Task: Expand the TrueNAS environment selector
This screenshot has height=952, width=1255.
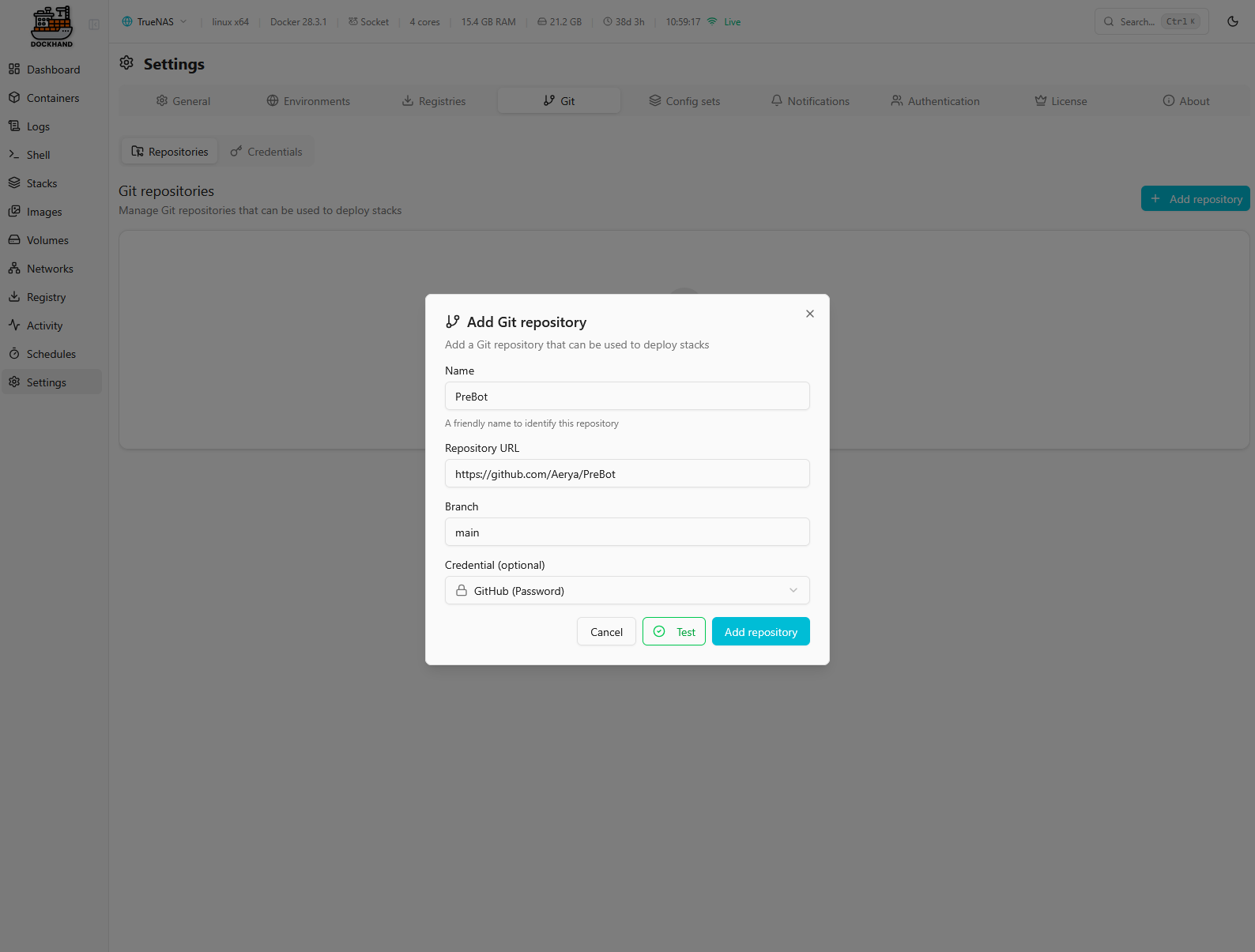Action: point(155,22)
